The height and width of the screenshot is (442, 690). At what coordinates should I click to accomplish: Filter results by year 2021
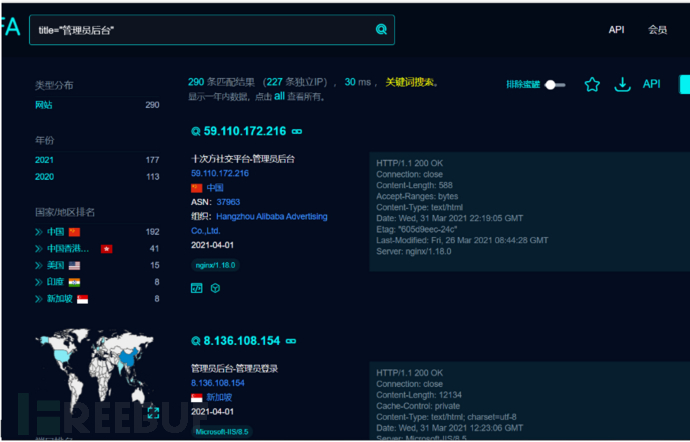click(45, 160)
